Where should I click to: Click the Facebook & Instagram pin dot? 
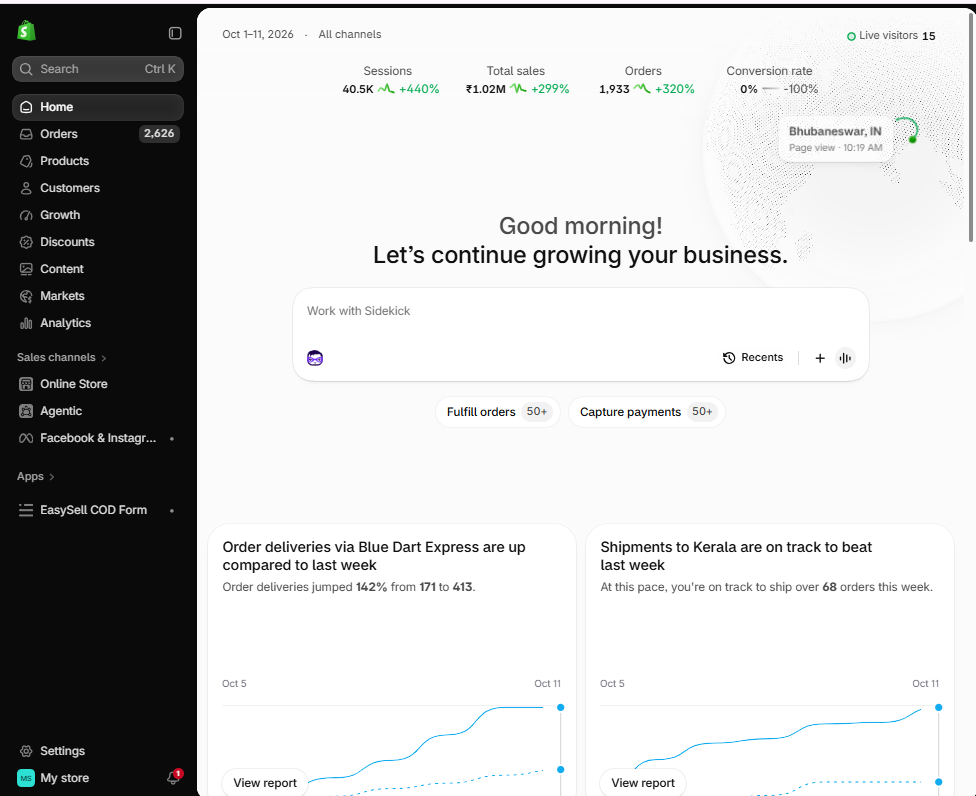(x=172, y=439)
